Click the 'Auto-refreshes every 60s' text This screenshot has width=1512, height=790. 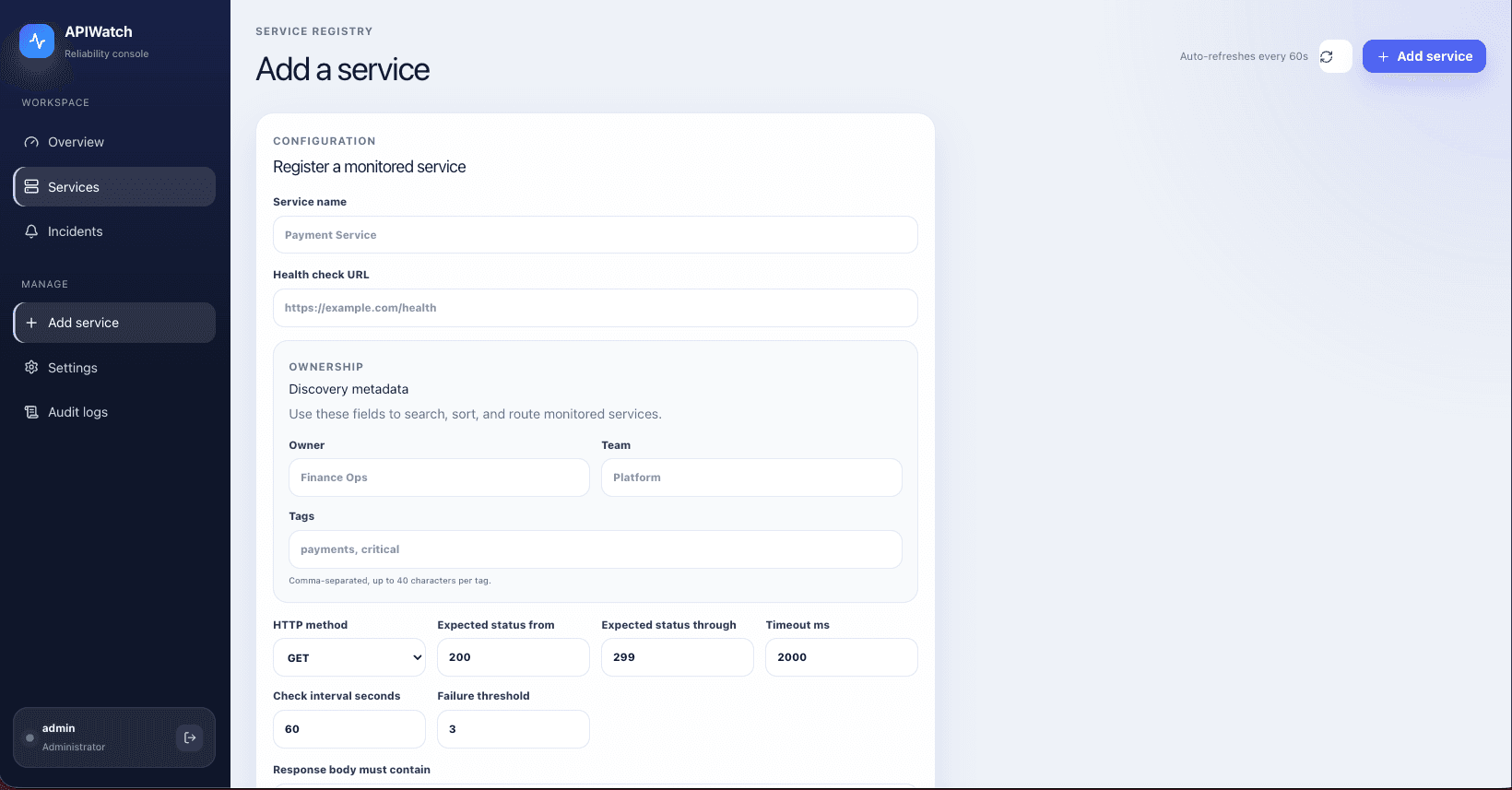(x=1244, y=56)
